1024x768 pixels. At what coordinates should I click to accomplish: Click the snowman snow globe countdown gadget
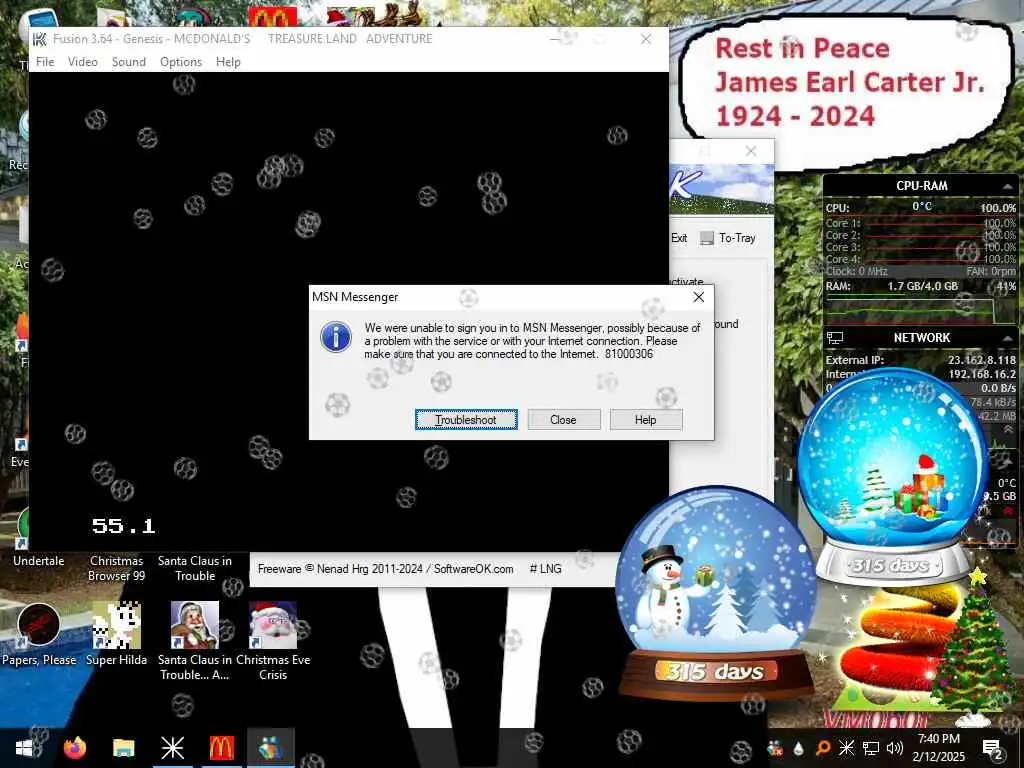click(716, 594)
